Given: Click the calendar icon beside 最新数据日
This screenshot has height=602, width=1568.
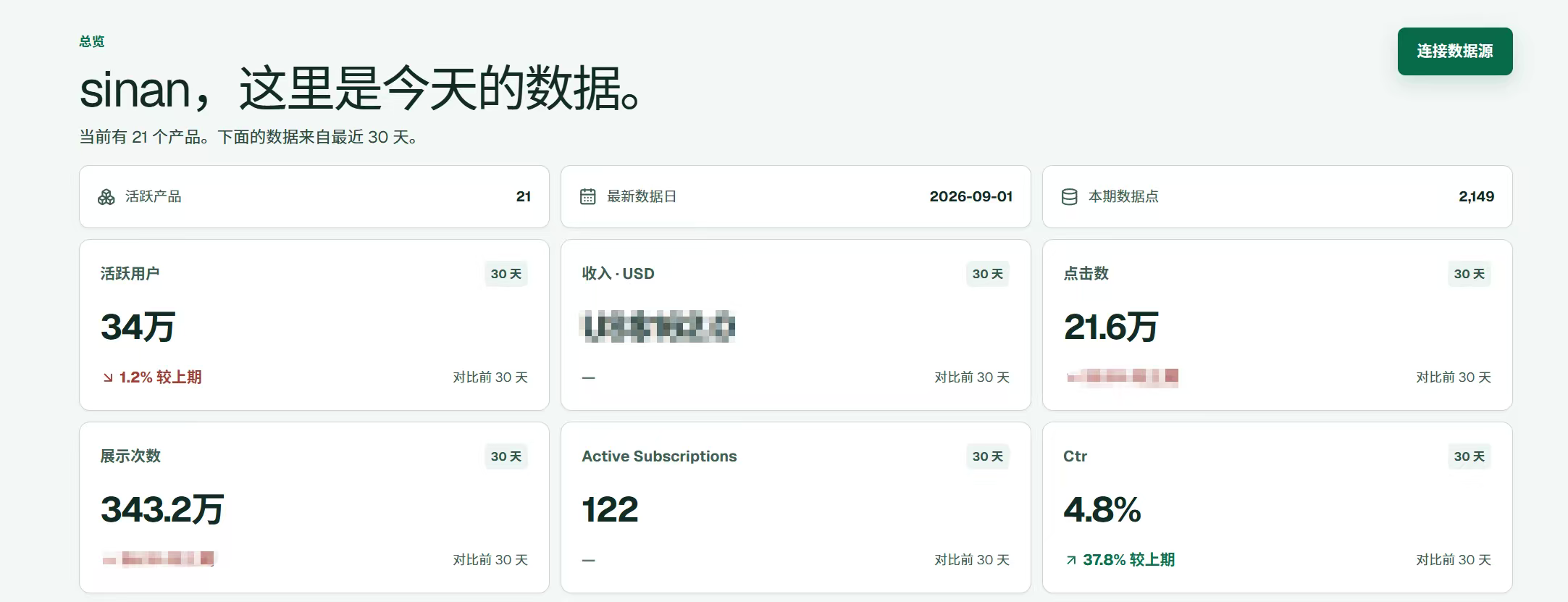Looking at the screenshot, I should tap(588, 197).
